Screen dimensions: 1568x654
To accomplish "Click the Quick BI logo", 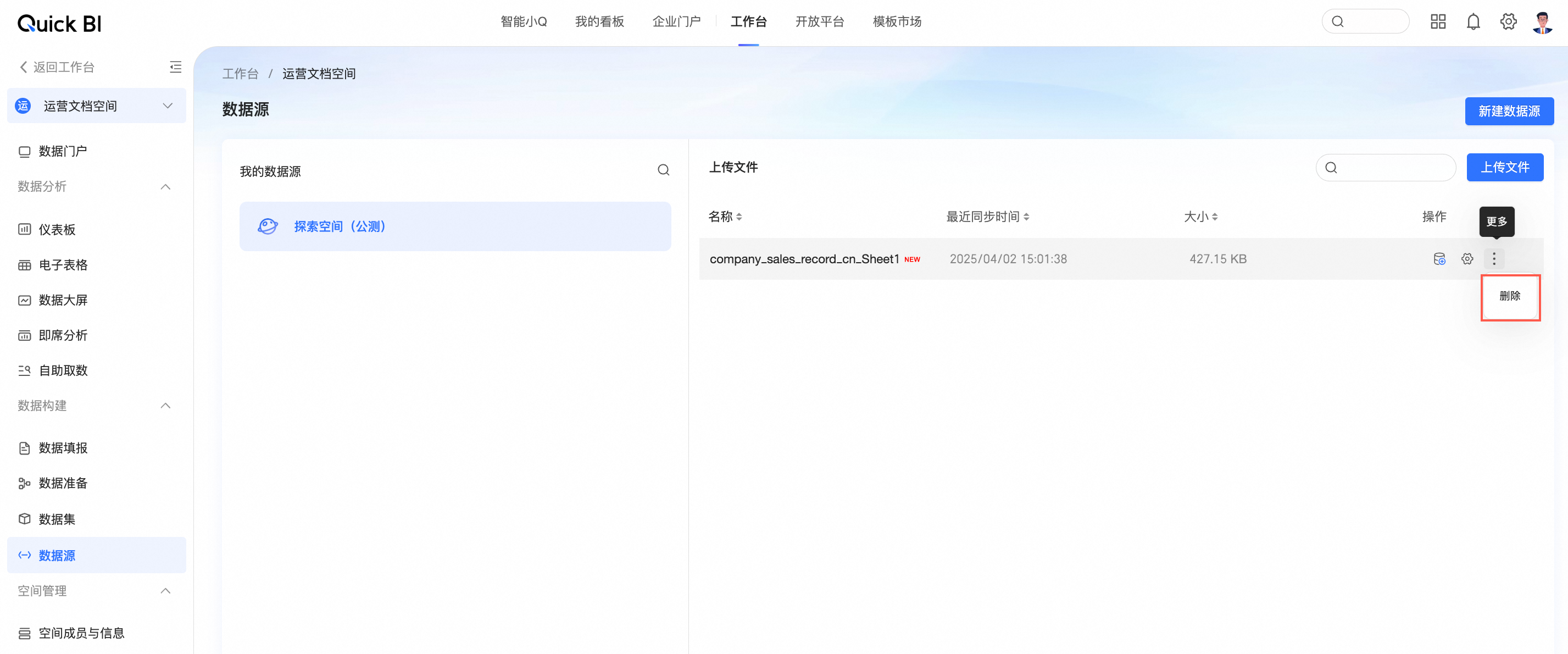I will [59, 23].
